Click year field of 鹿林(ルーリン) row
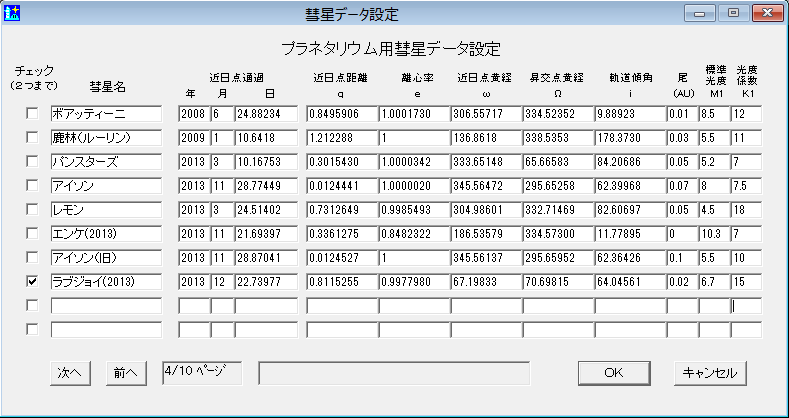The height and width of the screenshot is (418, 789). (x=193, y=138)
